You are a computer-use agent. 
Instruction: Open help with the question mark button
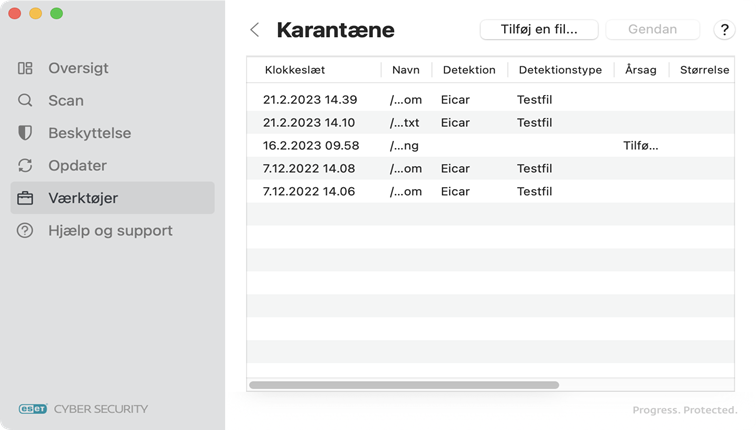(x=724, y=30)
